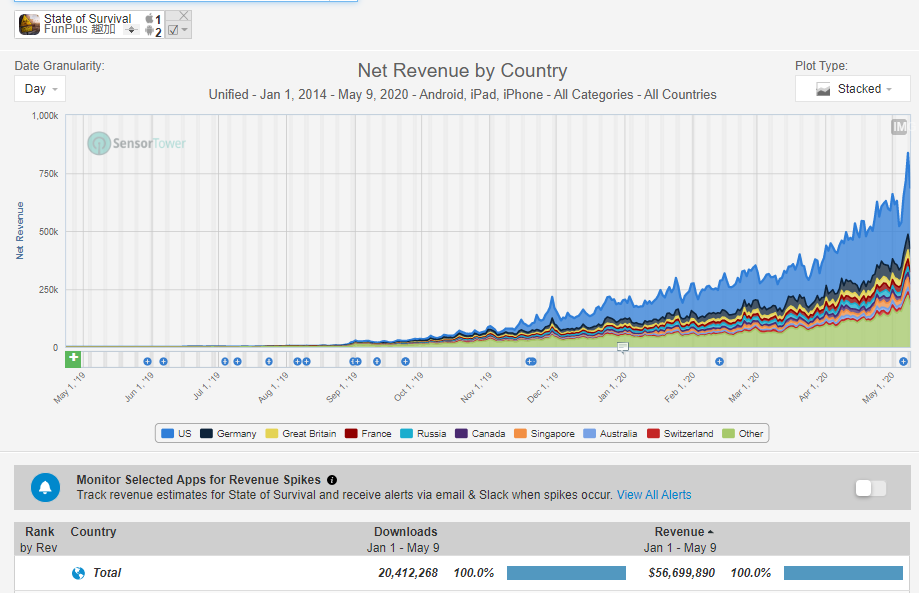Click the 20,412,268 downloads total value
Image resolution: width=919 pixels, height=593 pixels.
click(x=408, y=573)
